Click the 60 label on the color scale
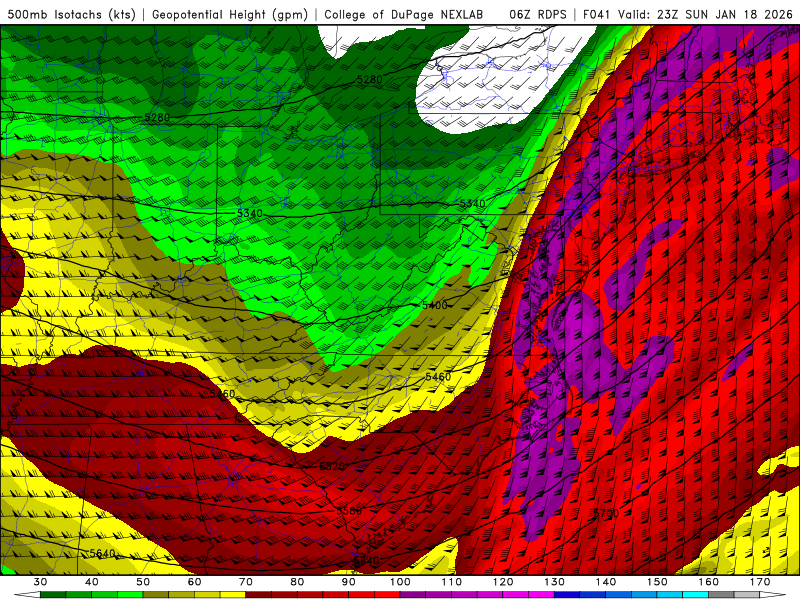800x600 pixels. click(194, 582)
